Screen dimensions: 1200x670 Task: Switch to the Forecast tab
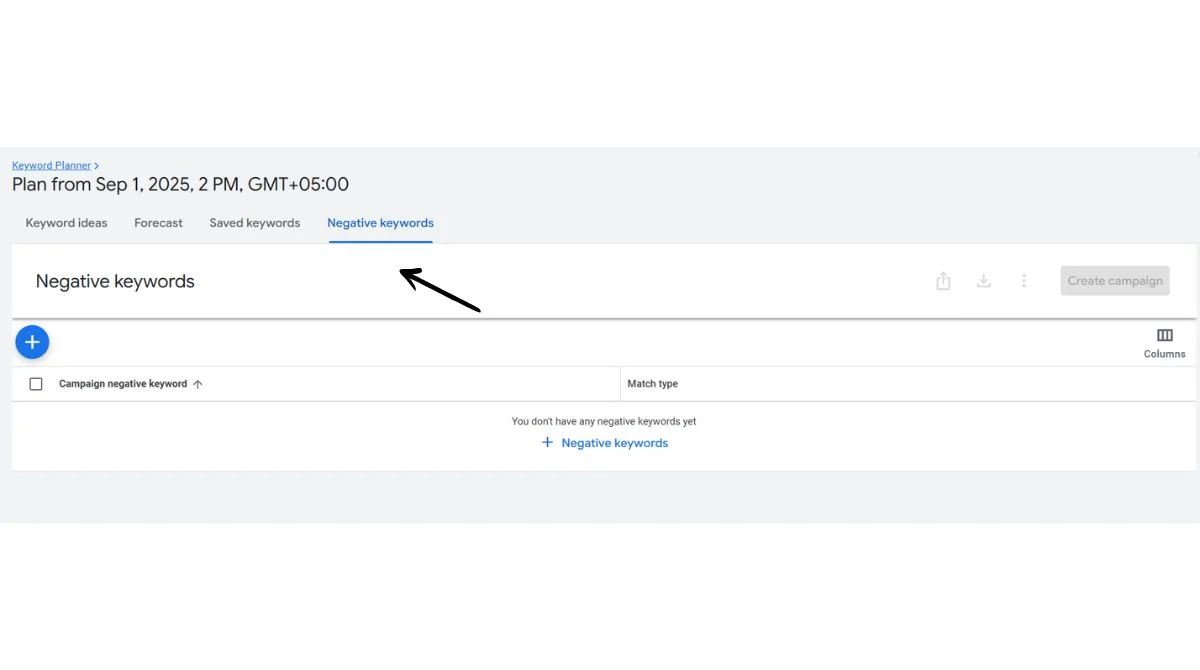158,223
